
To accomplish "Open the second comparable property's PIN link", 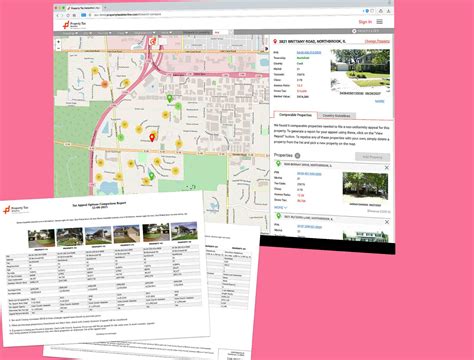I will (x=309, y=227).
